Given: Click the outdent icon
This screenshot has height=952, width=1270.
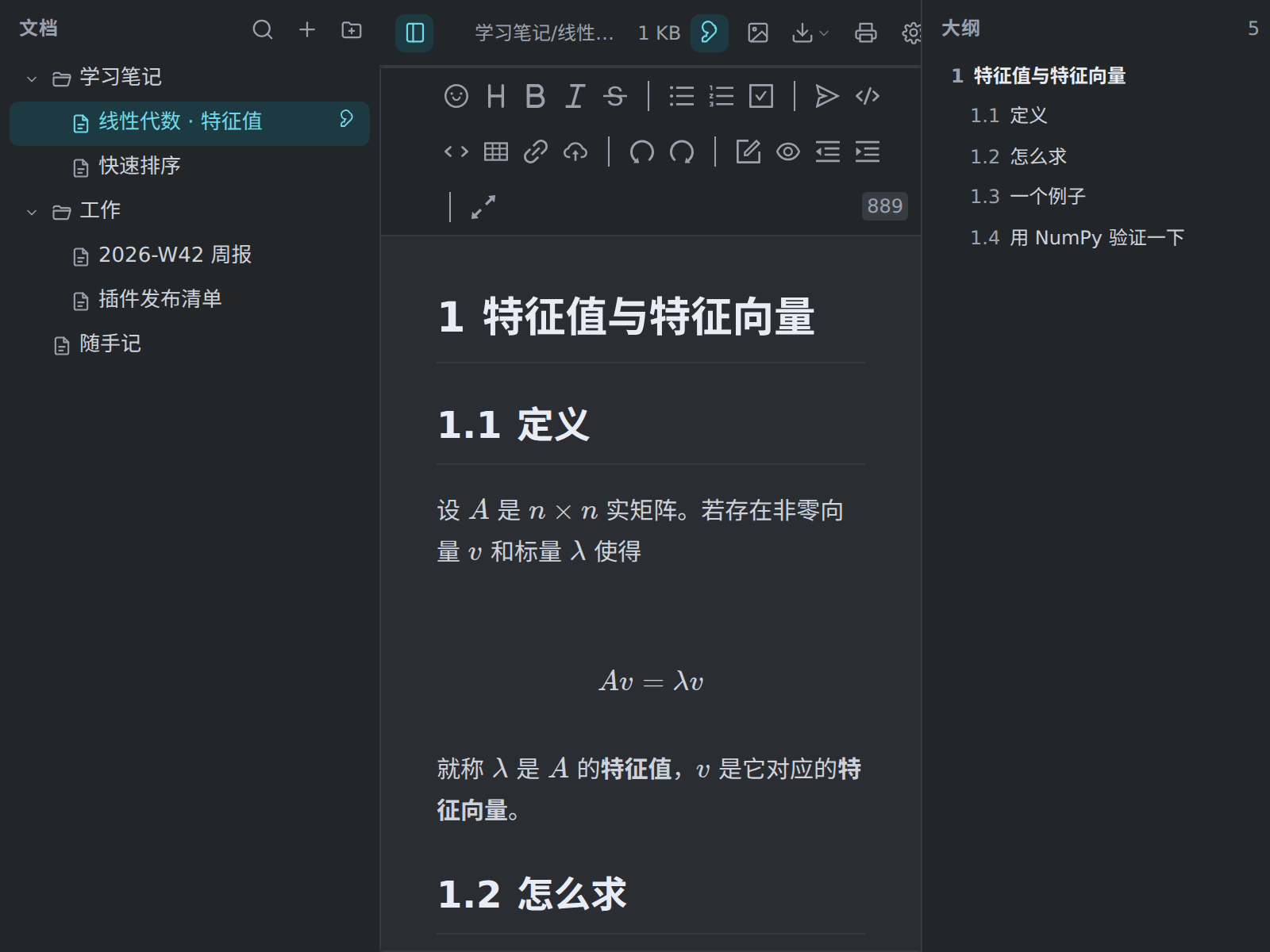Looking at the screenshot, I should tap(828, 152).
